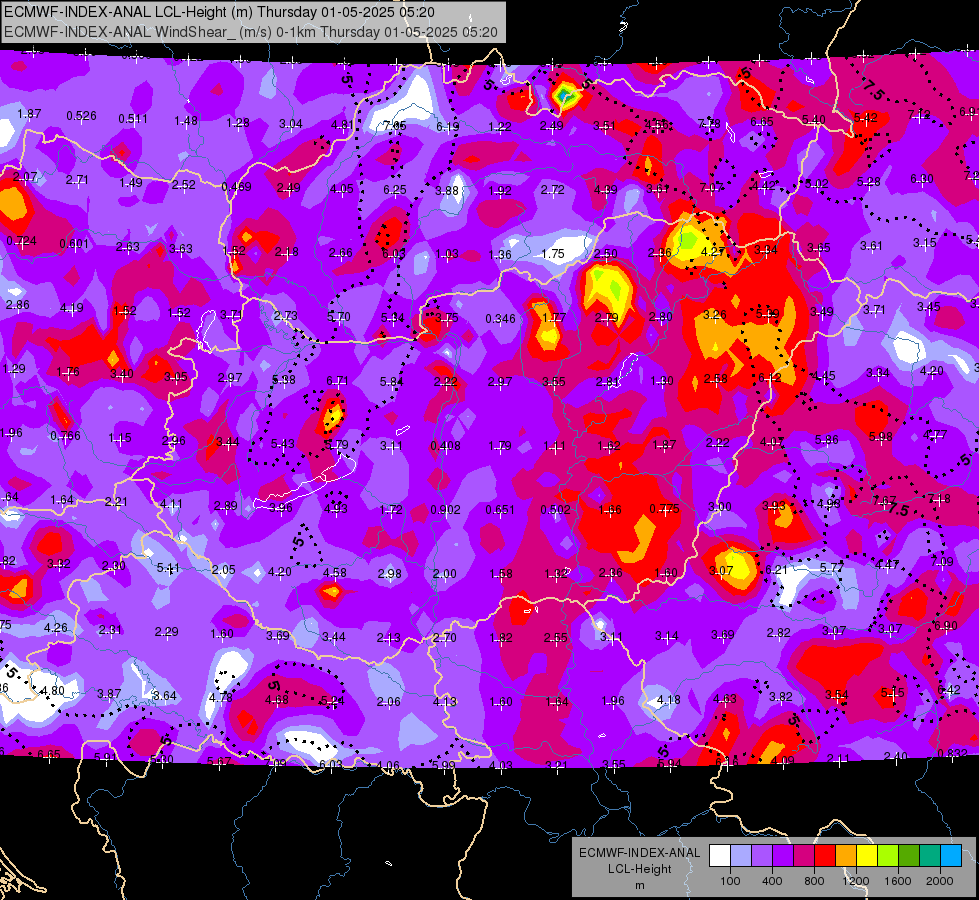The image size is (979, 900).
Task: Click the 400 legend scale label
Action: (772, 881)
